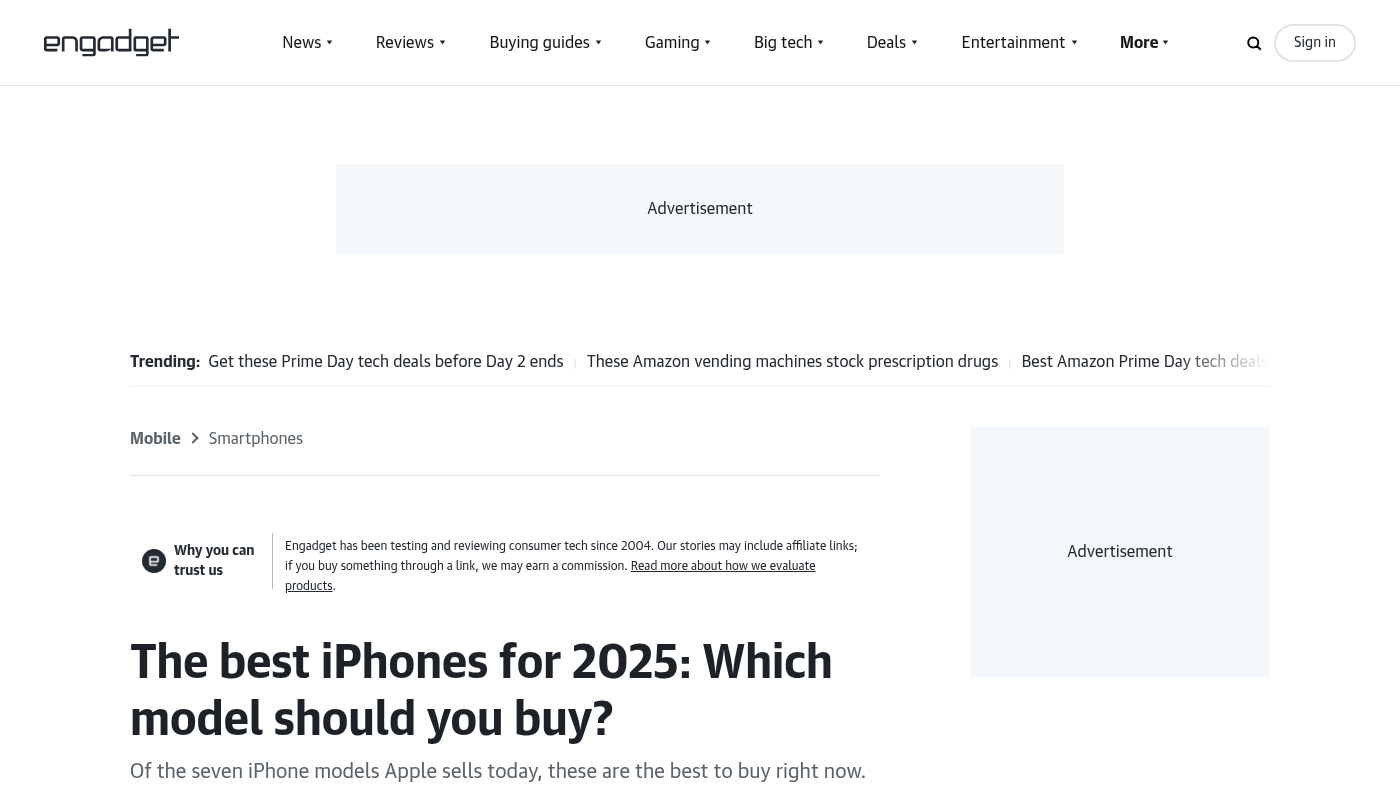Expand the More menu arrow
Screen dimensions: 1400x800
[x=1166, y=43]
